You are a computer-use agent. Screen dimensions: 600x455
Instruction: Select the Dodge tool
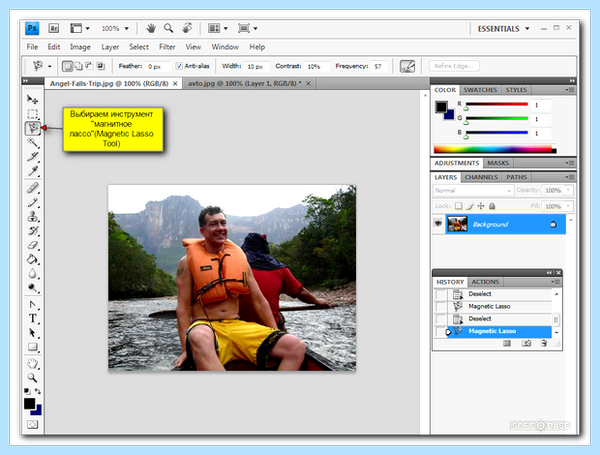[x=33, y=288]
